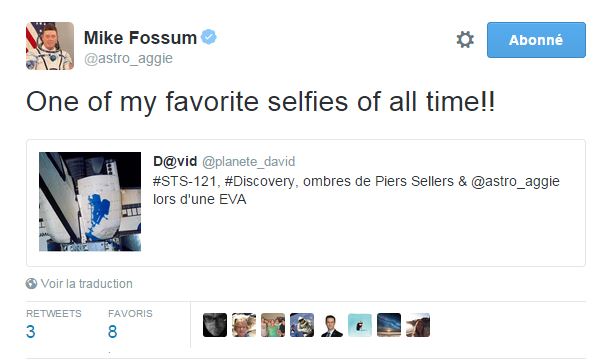Open Mike Fossum's profile avatar
612x361 pixels.
[x=50, y=46]
